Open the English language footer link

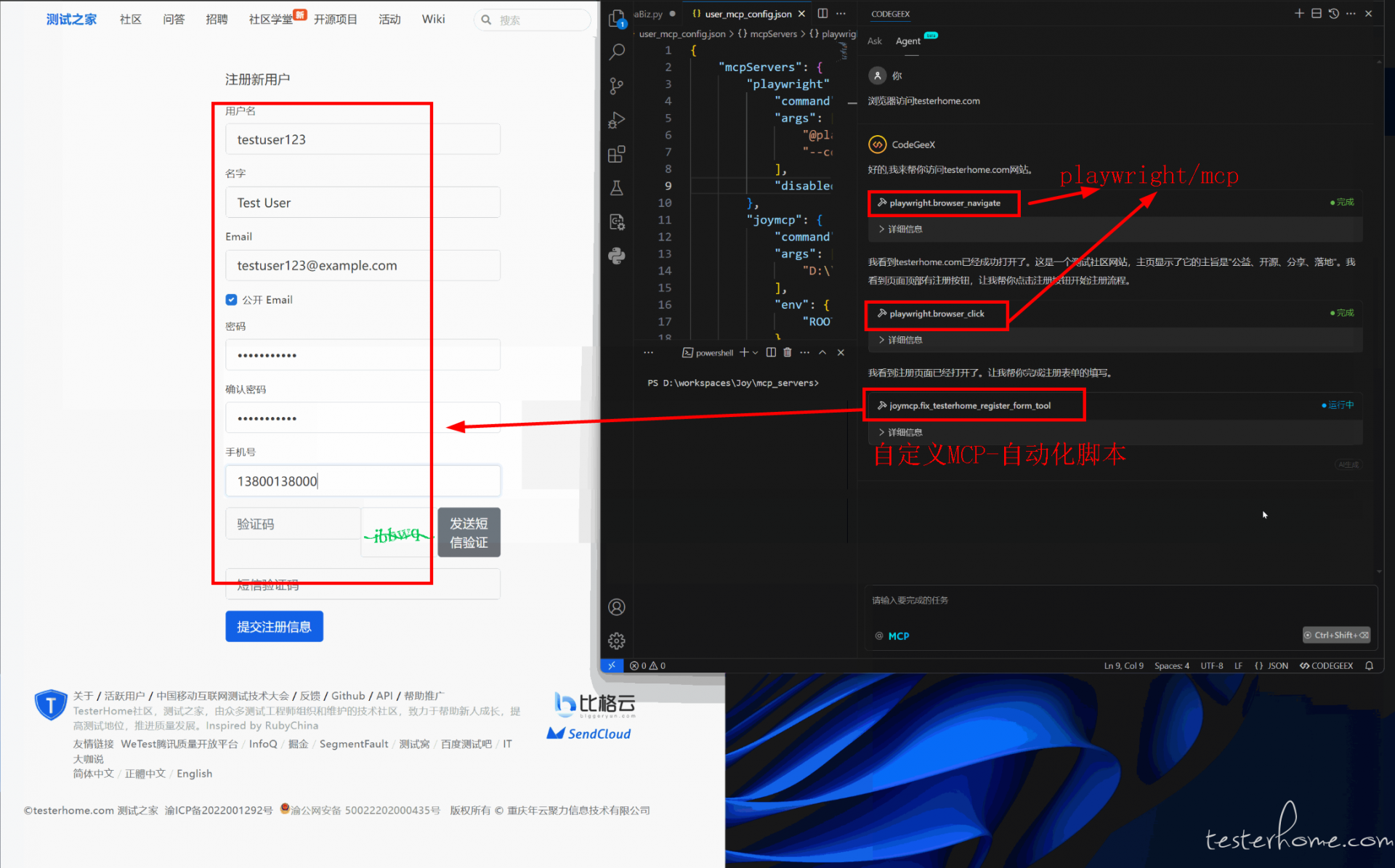click(194, 774)
